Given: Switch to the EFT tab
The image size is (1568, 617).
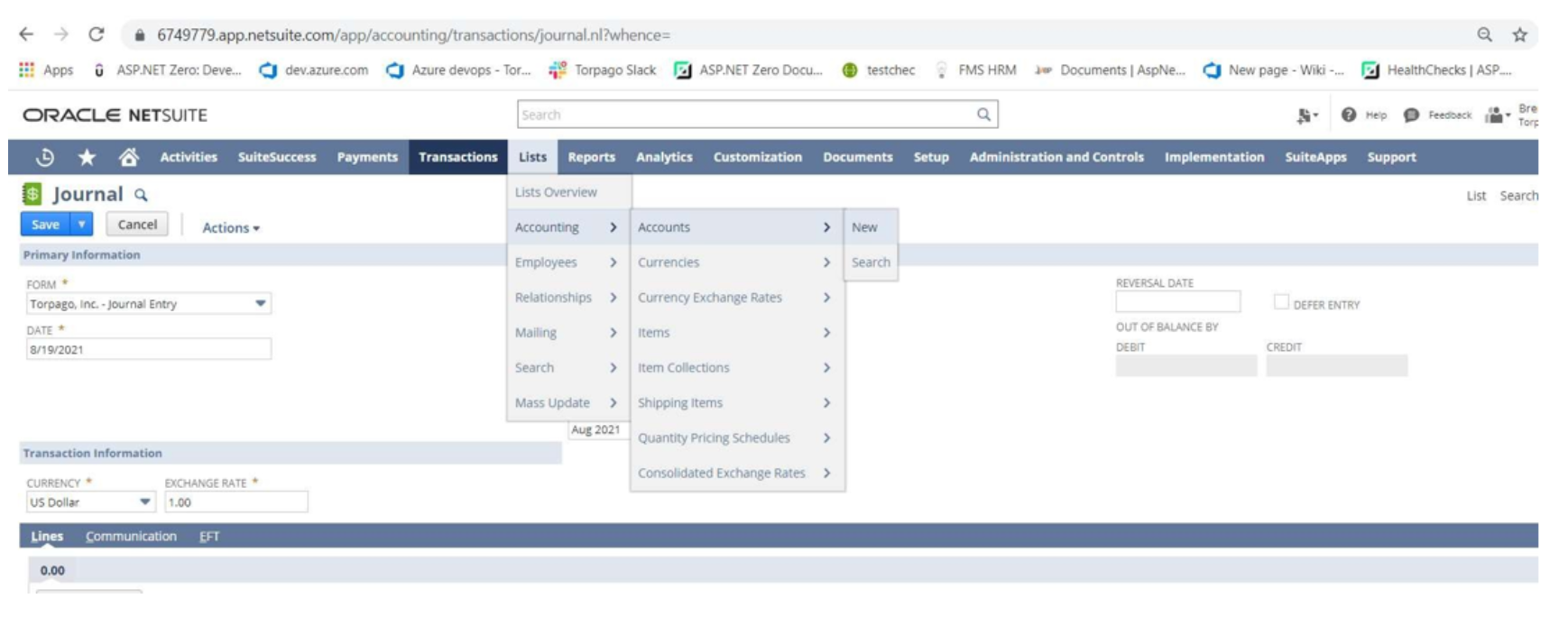Looking at the screenshot, I should (x=208, y=536).
